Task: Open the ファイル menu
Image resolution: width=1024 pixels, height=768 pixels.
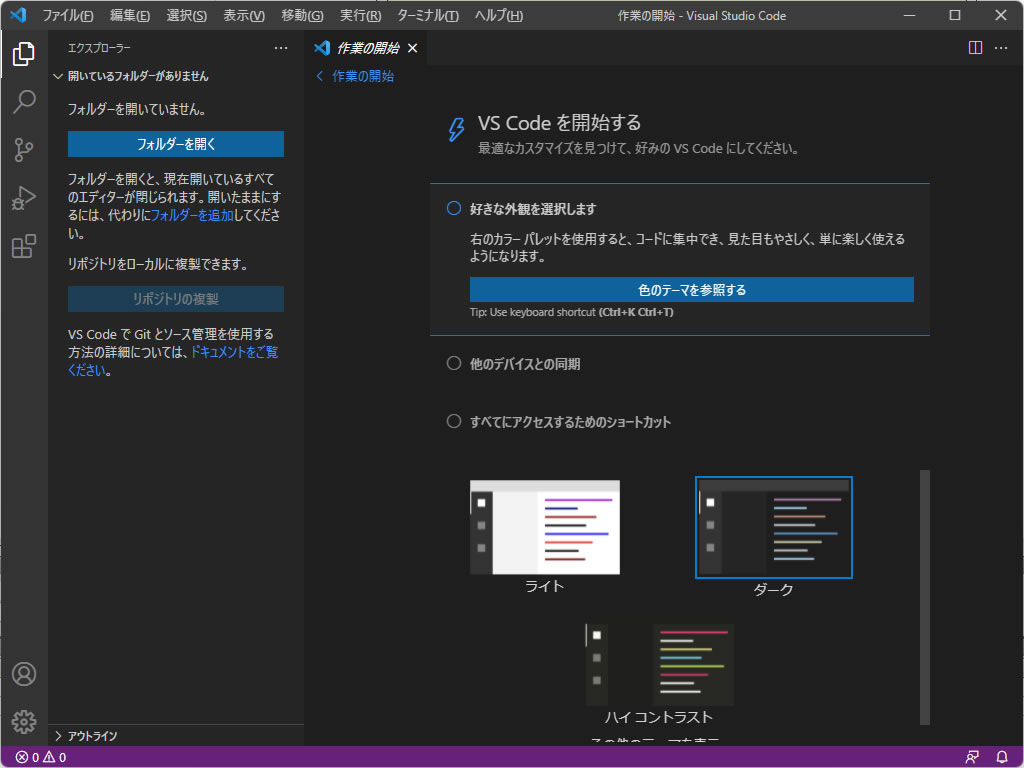Action: (67, 15)
